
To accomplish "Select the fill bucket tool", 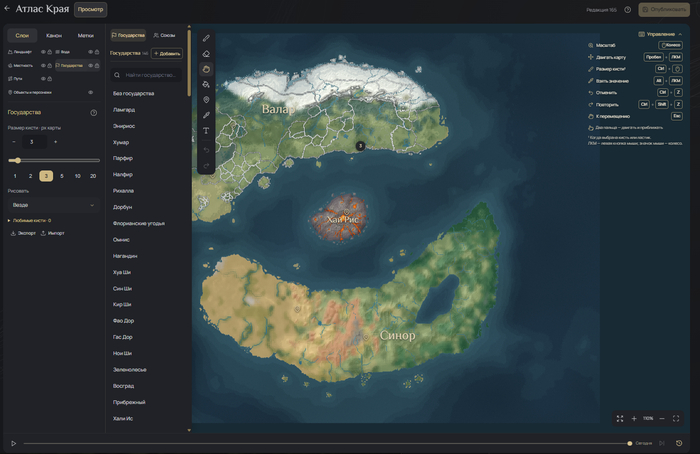I will tap(206, 84).
